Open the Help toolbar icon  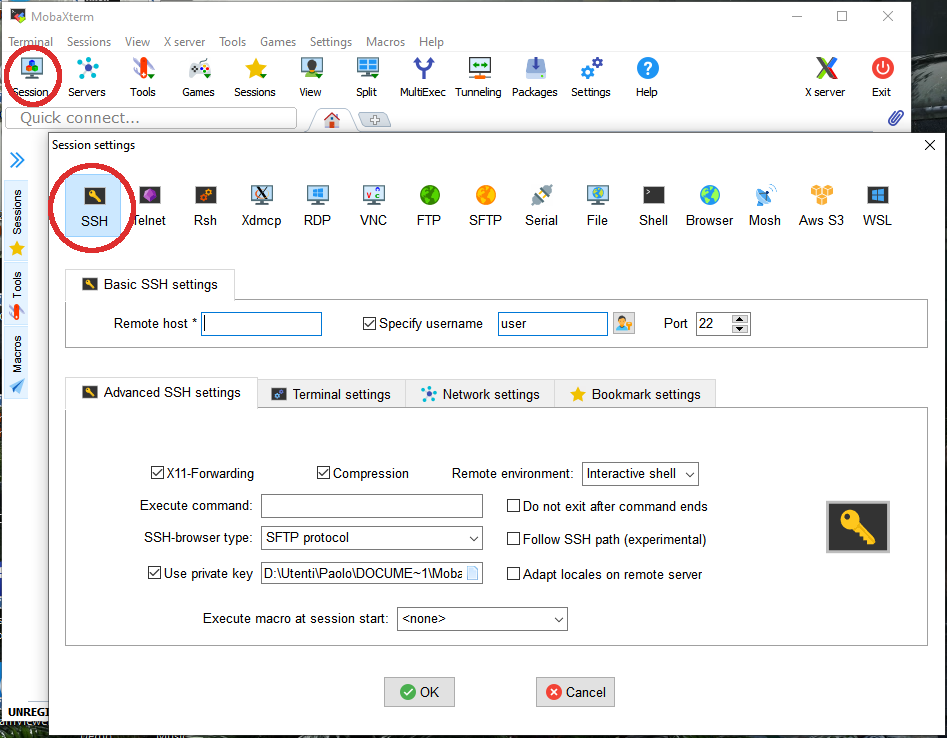pyautogui.click(x=647, y=77)
